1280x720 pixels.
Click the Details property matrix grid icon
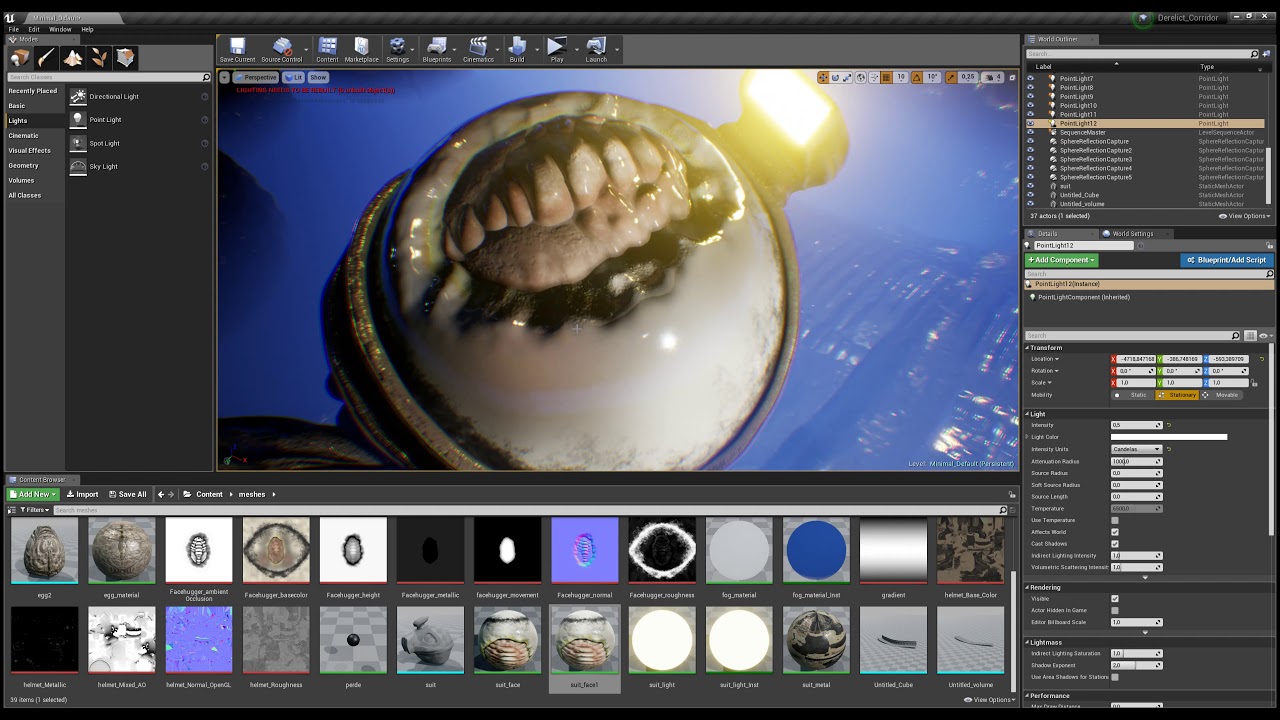pos(1250,336)
